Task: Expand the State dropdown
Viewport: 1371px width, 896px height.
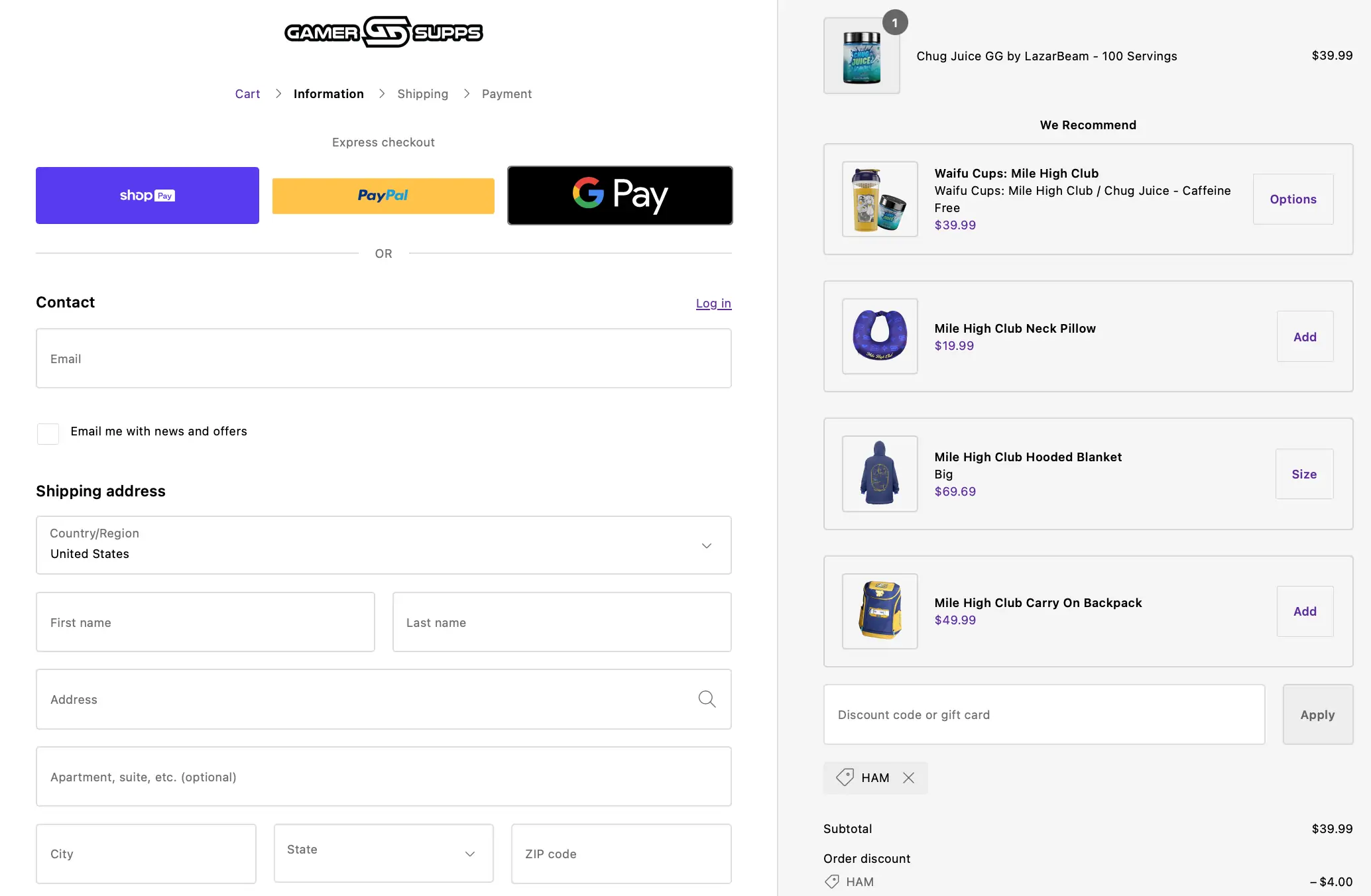Action: (383, 853)
